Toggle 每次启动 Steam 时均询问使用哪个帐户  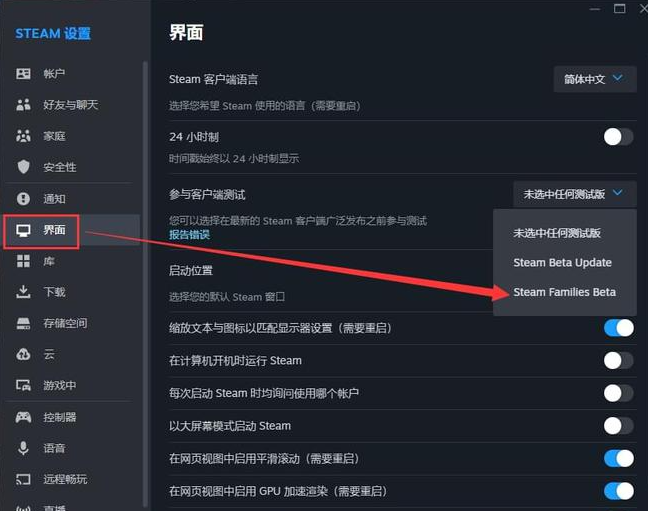(x=618, y=393)
